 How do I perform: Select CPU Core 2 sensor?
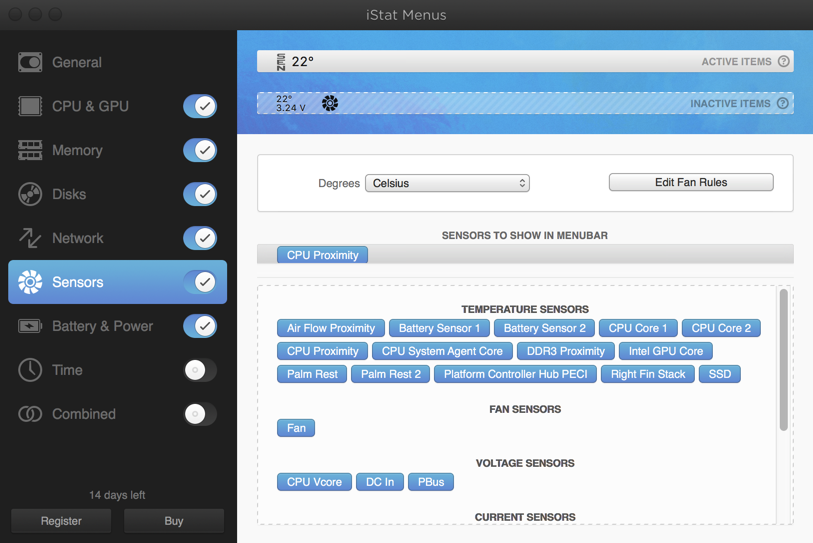point(721,328)
